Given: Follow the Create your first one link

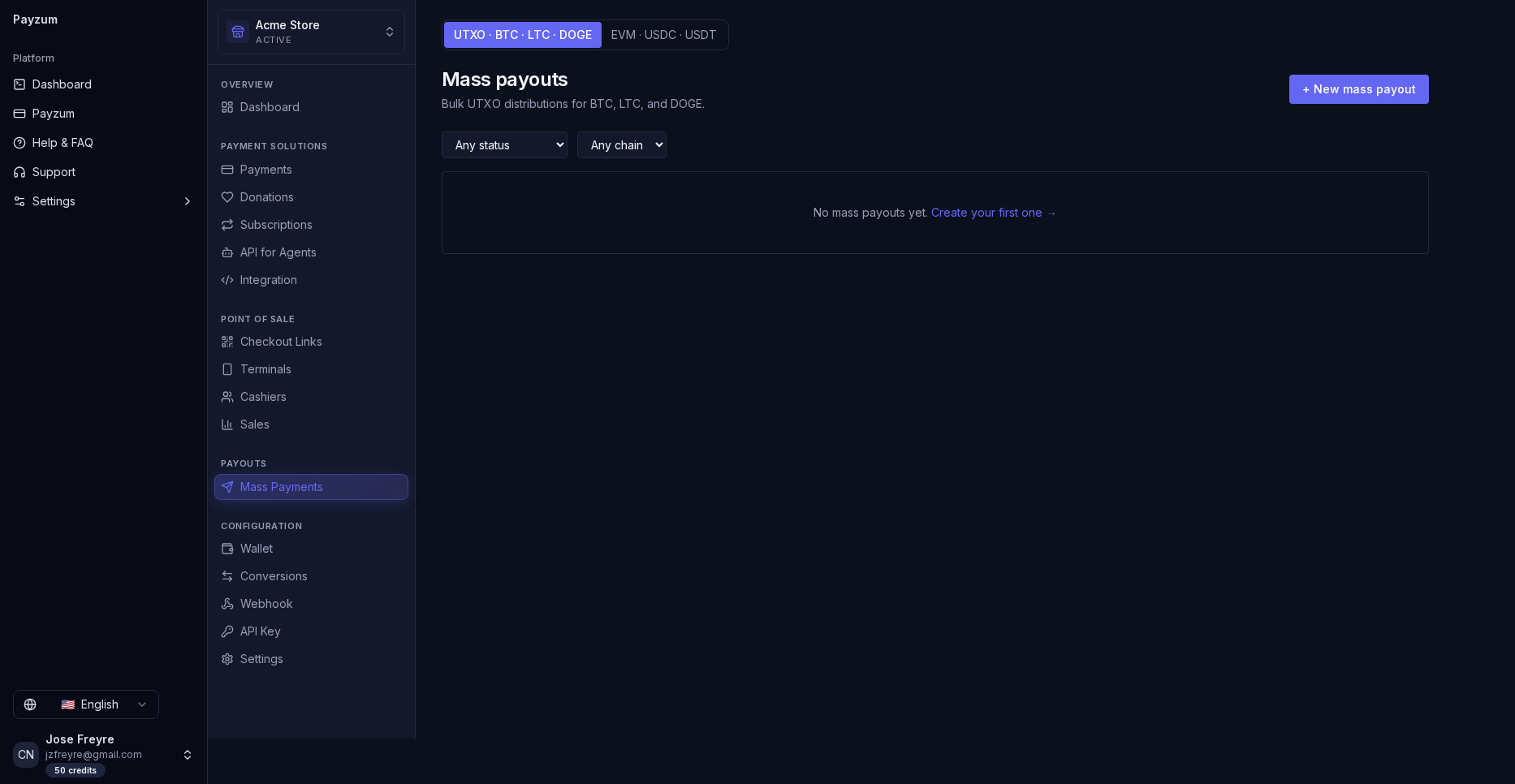Looking at the screenshot, I should [994, 213].
